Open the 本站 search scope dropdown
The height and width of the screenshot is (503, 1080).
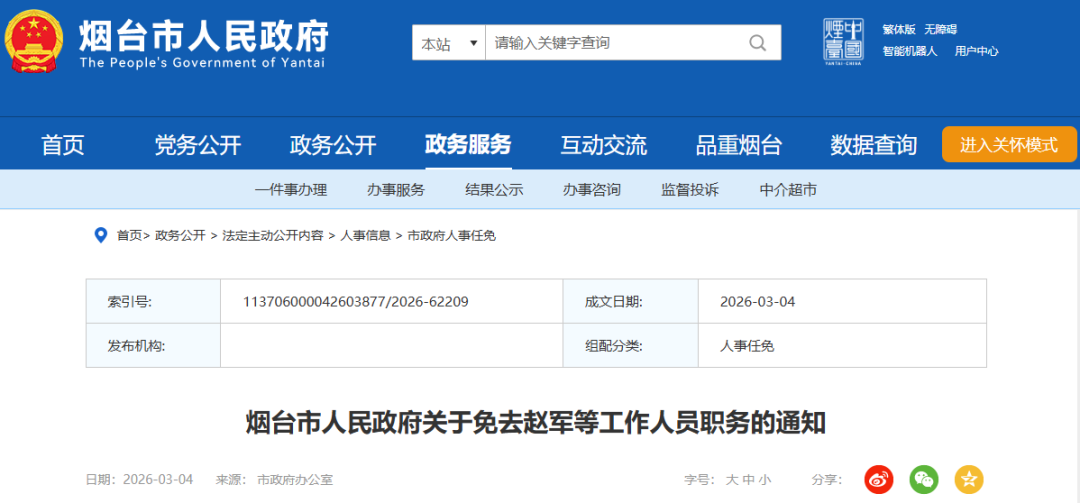[449, 44]
